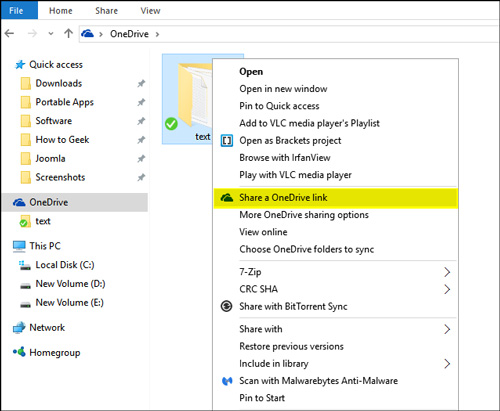500x411 pixels.
Task: Choose Pin to Quick access
Action: [x=279, y=106]
